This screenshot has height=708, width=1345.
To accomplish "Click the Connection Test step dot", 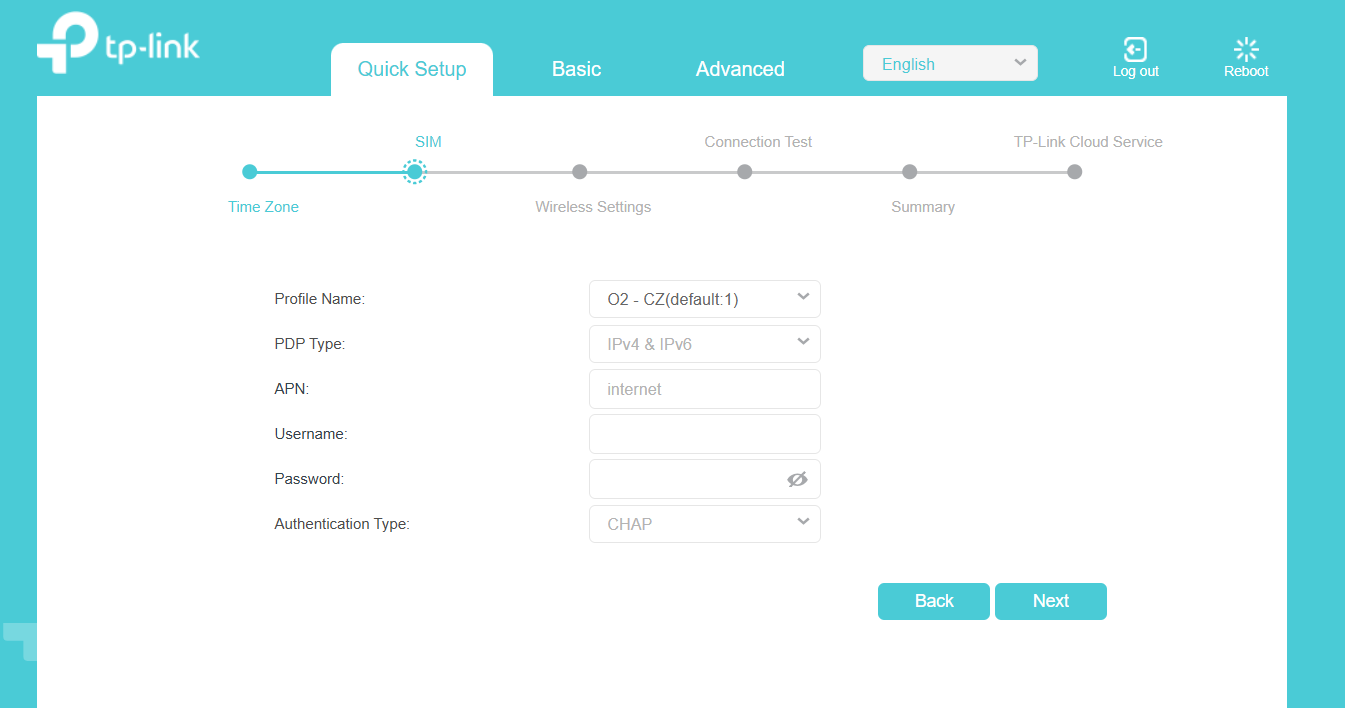I will 745,172.
